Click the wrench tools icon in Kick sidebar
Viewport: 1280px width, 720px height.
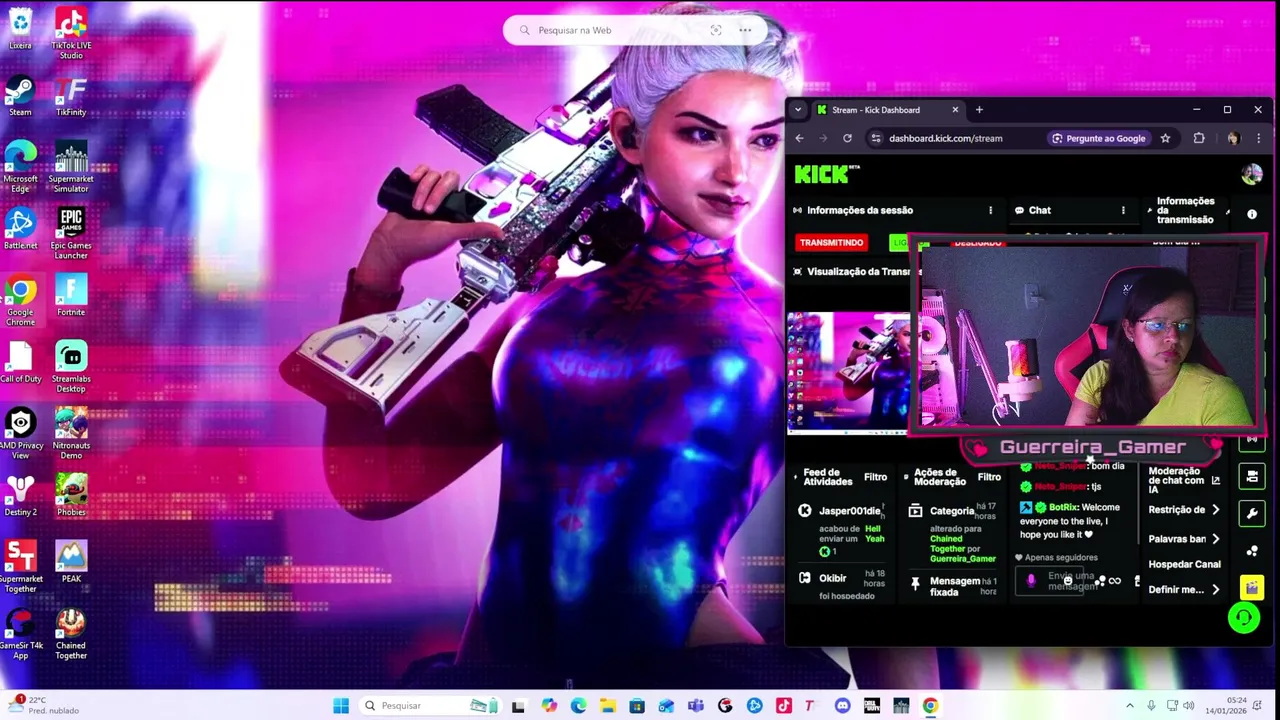pos(1251,513)
